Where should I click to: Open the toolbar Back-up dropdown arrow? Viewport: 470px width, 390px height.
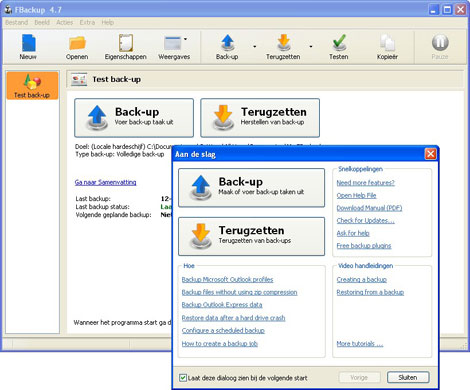pos(255,47)
